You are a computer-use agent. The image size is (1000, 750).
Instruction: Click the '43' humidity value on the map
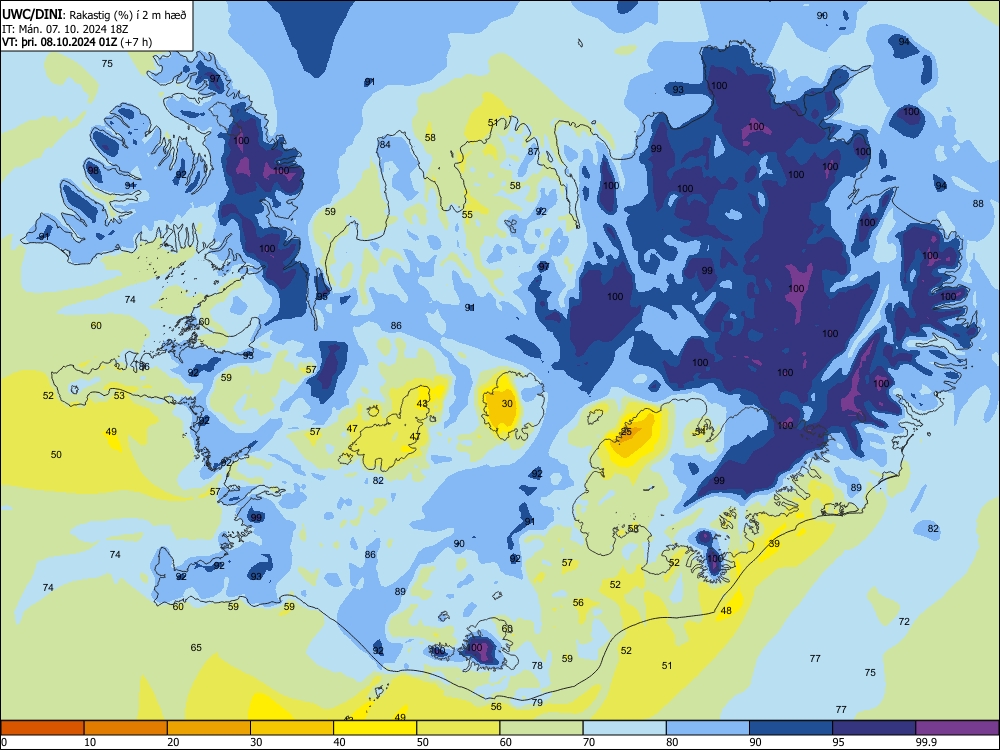coord(422,404)
